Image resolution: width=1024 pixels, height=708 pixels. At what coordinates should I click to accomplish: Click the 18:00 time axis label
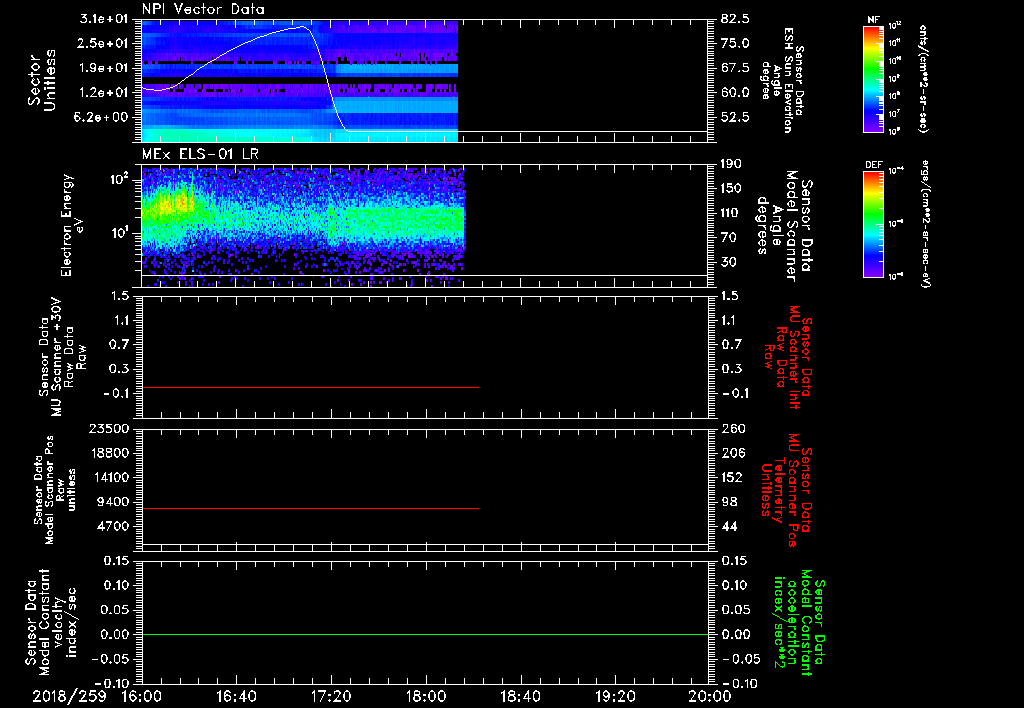(426, 696)
